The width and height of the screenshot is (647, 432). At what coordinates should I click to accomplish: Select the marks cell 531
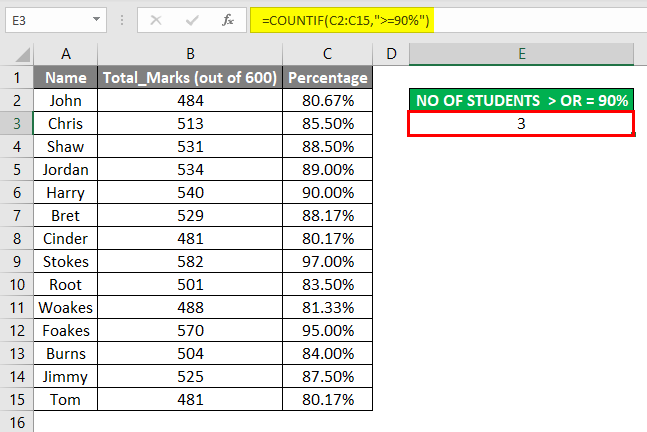(x=190, y=146)
